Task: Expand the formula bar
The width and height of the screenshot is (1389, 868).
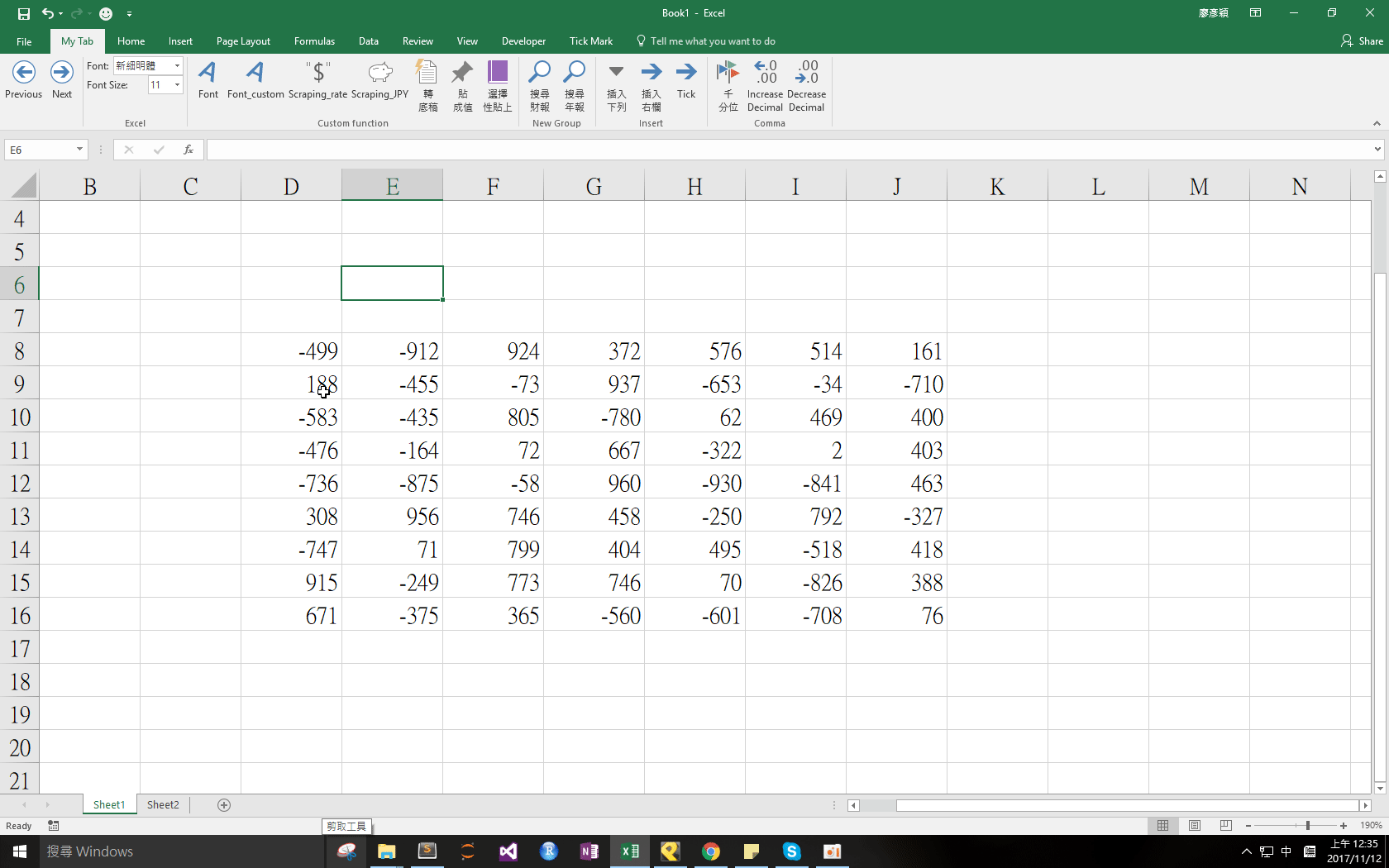Action: coord(1377,150)
